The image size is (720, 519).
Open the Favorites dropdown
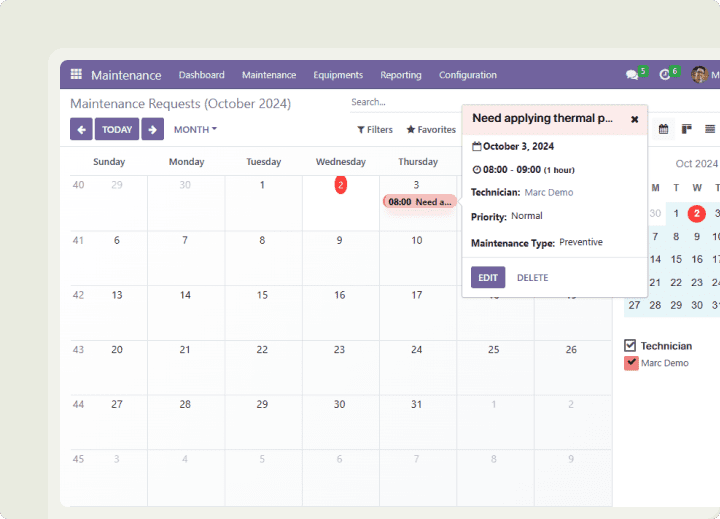click(431, 129)
